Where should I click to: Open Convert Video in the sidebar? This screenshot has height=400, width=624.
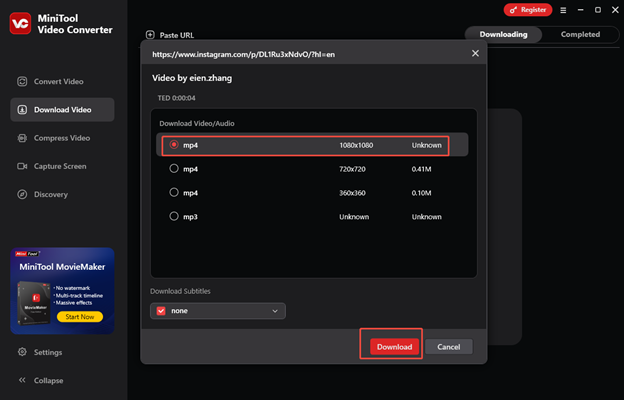click(x=62, y=82)
